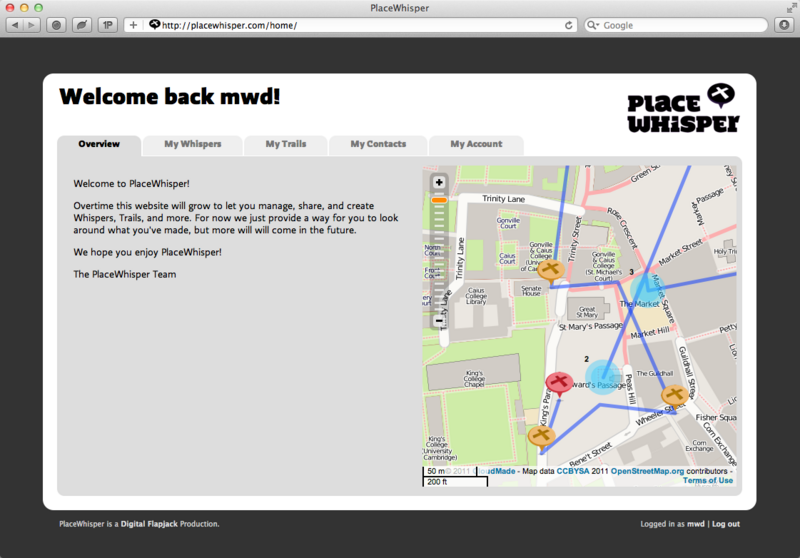800x558 pixels.
Task: Open the My Trails tab
Action: click(286, 144)
